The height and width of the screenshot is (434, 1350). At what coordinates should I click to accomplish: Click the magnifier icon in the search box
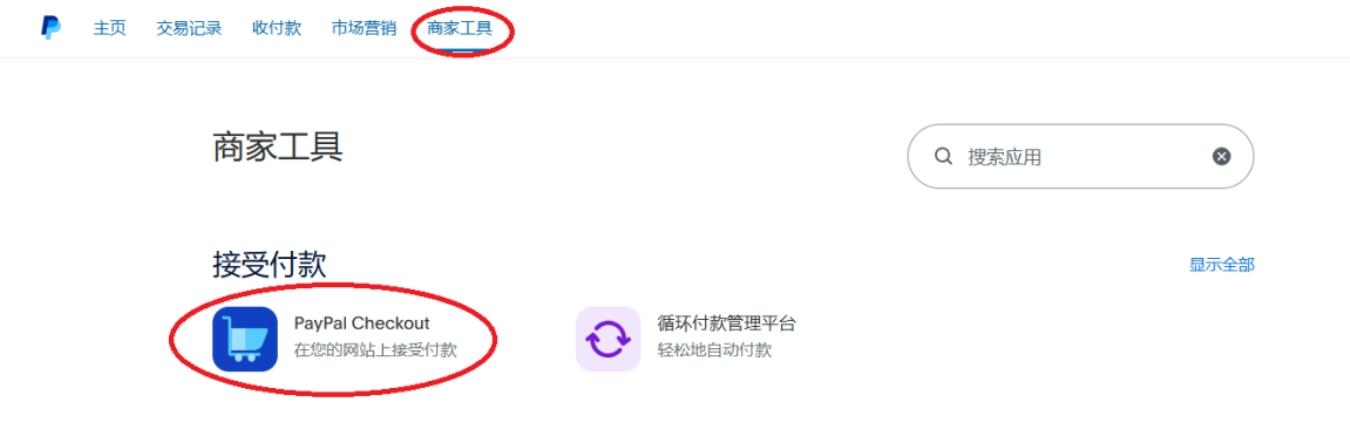pyautogui.click(x=943, y=157)
